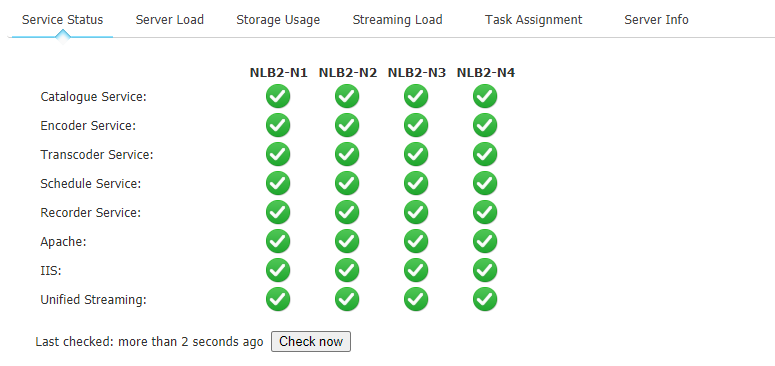Click the Unified Streaming row label
775x366 pixels.
pos(93,300)
